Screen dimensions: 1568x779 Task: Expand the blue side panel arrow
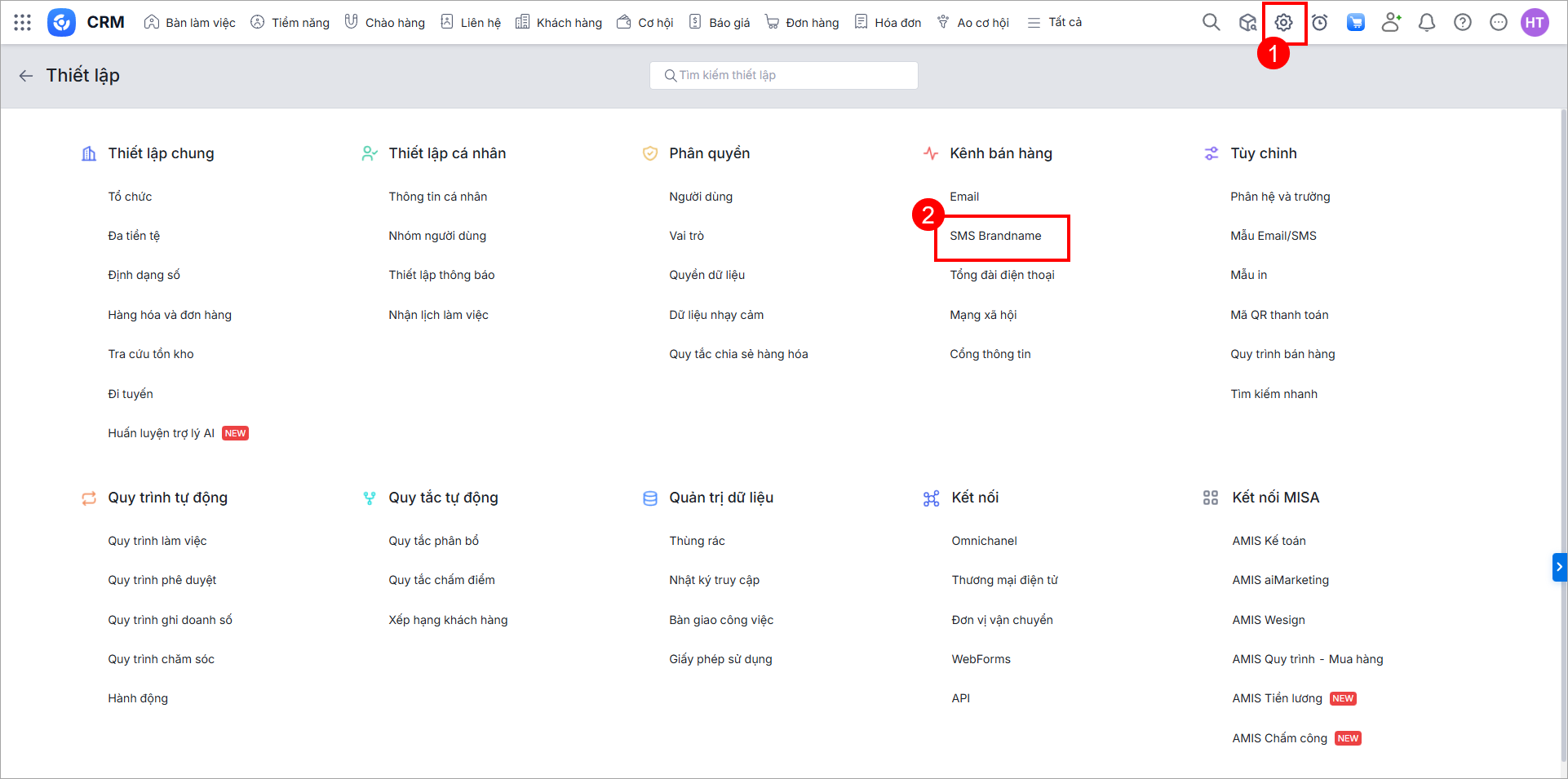tap(1559, 567)
